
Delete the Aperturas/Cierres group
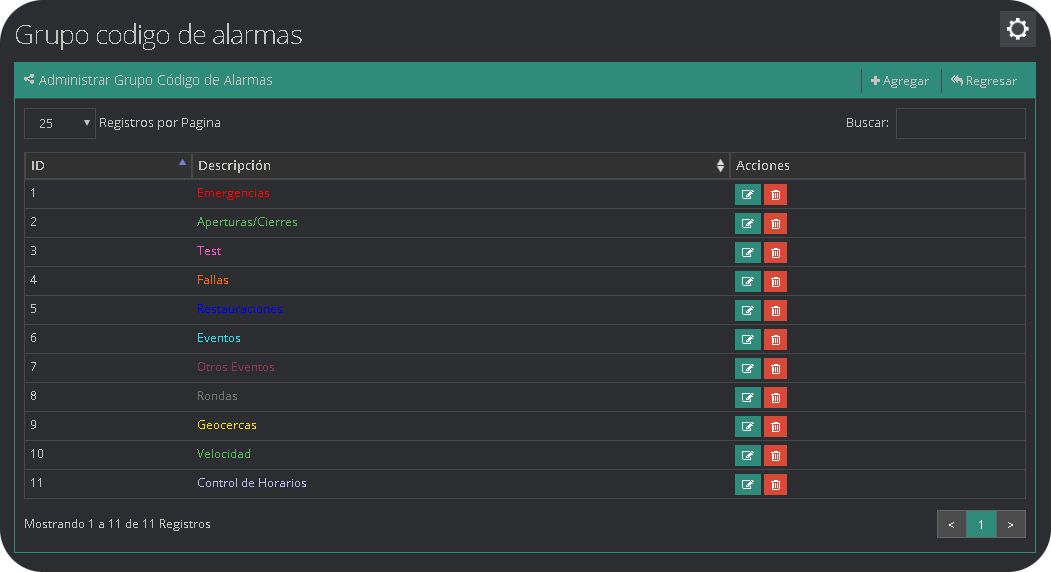point(775,224)
